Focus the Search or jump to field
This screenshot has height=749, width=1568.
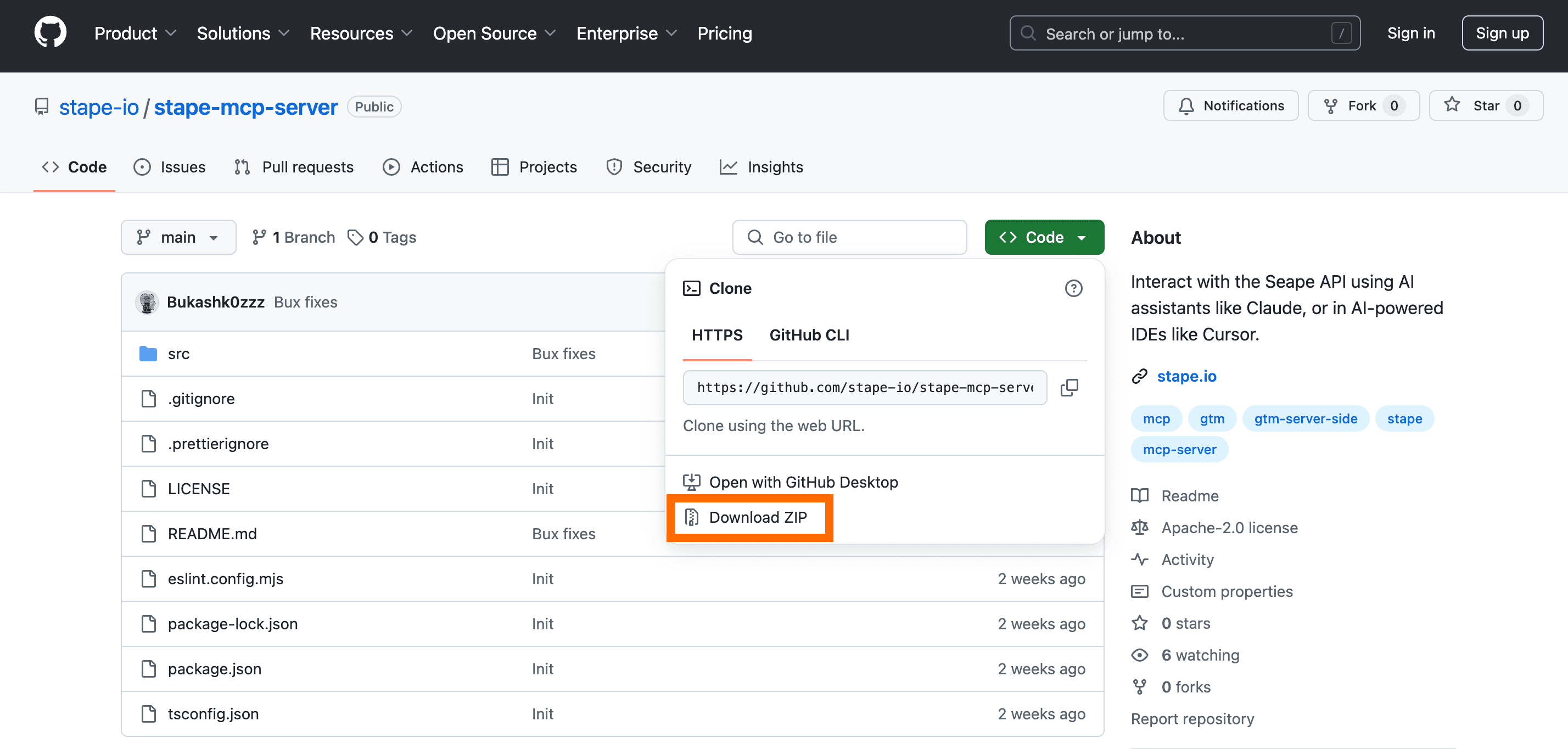[x=1185, y=33]
